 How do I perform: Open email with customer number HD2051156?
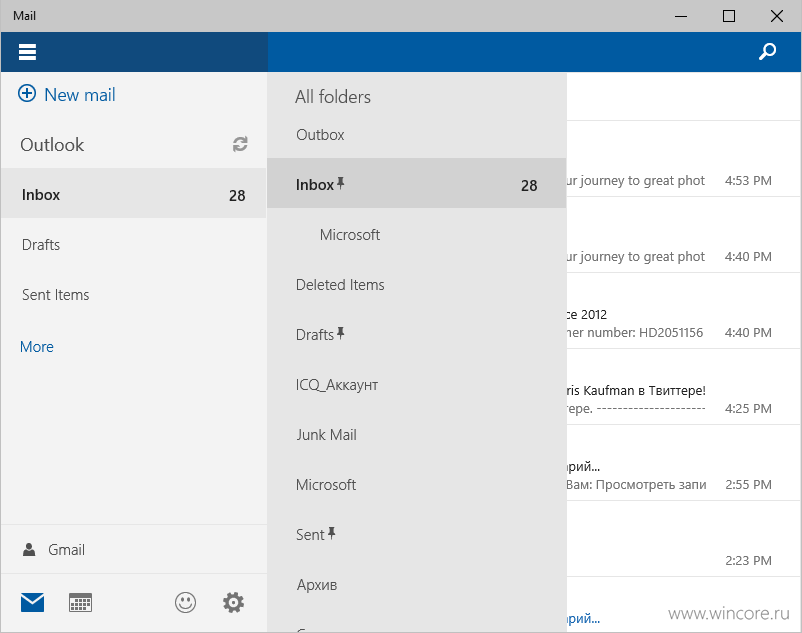point(683,311)
